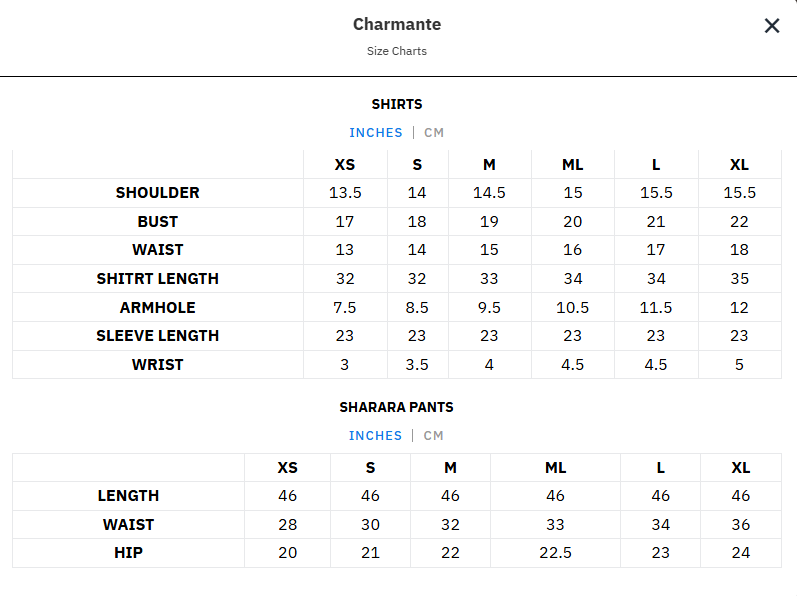This screenshot has width=797, height=596.
Task: Click the SLEEVE LENGTH row label
Action: coord(158,336)
